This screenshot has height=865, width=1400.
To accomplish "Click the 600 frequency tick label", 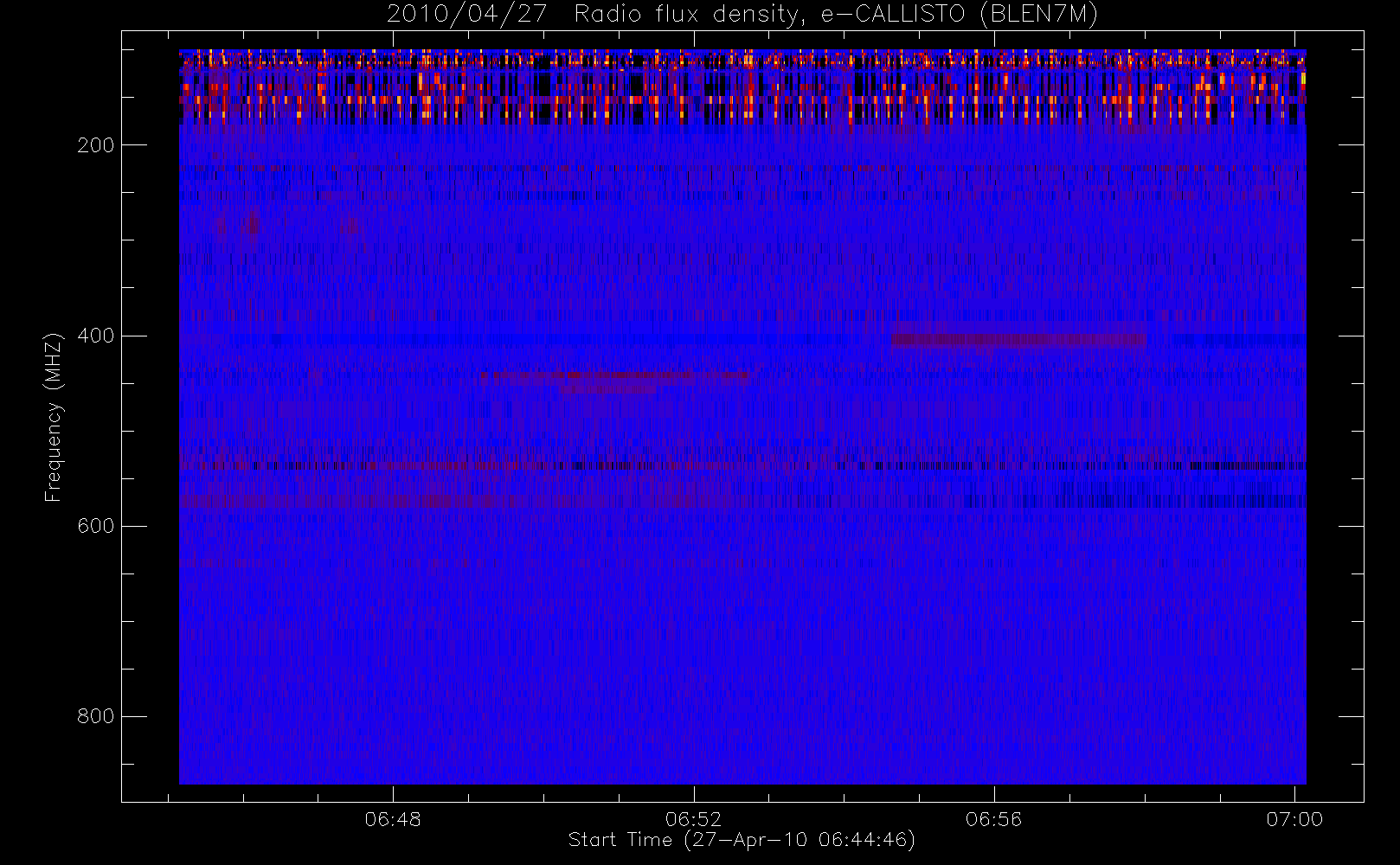I will tap(96, 526).
